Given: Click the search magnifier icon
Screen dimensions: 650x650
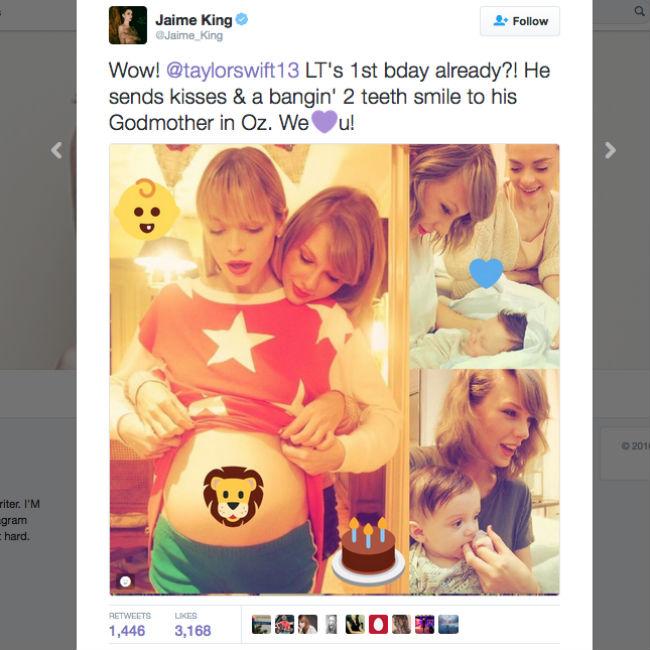Looking at the screenshot, I should click(x=640, y=11).
